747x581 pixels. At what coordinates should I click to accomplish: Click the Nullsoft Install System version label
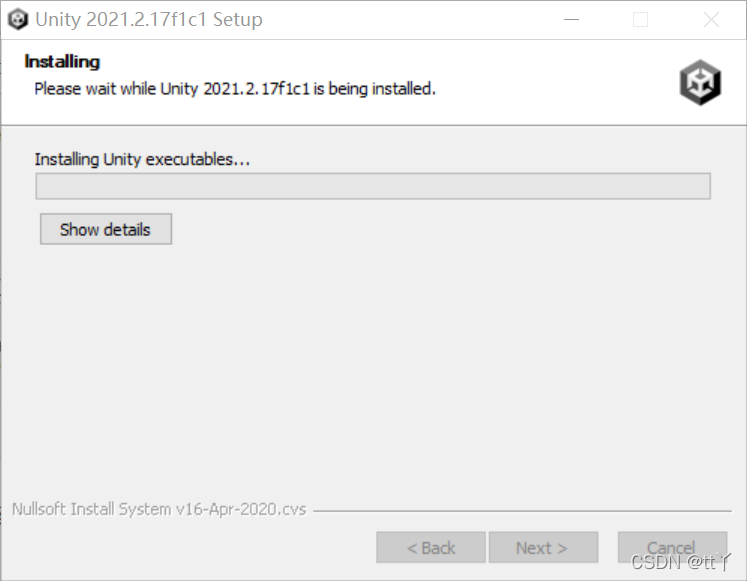pos(159,509)
